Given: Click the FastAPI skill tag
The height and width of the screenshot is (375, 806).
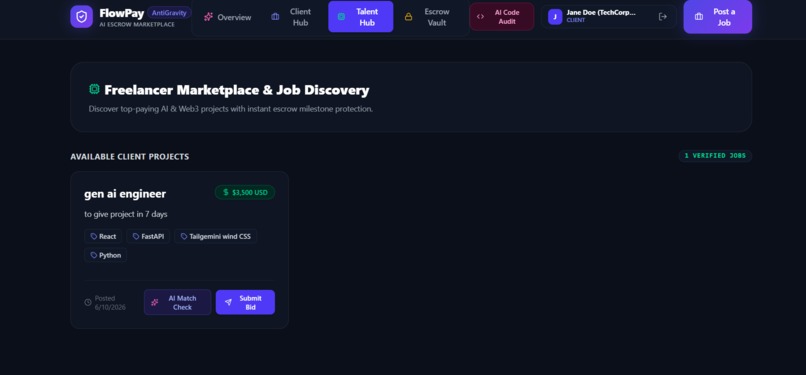Looking at the screenshot, I should tap(148, 236).
